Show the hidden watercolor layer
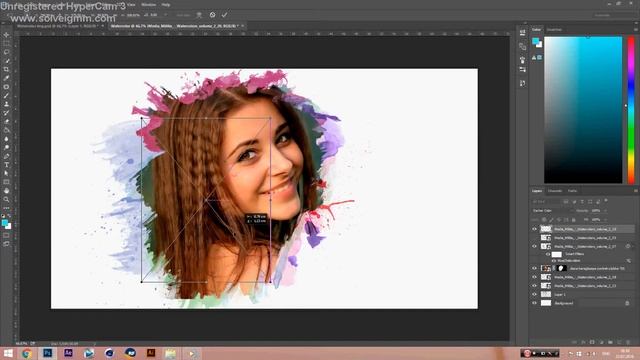The width and height of the screenshot is (640, 360). (x=534, y=238)
